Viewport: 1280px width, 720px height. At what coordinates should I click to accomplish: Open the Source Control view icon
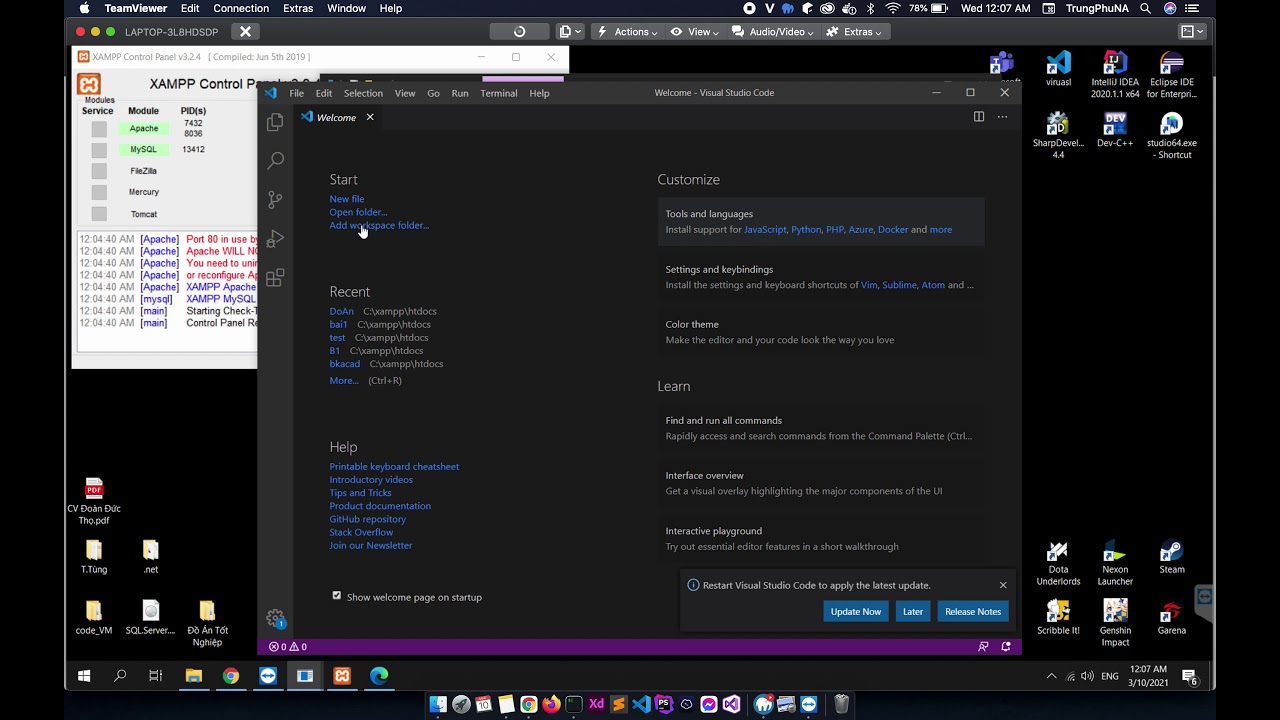(x=275, y=199)
